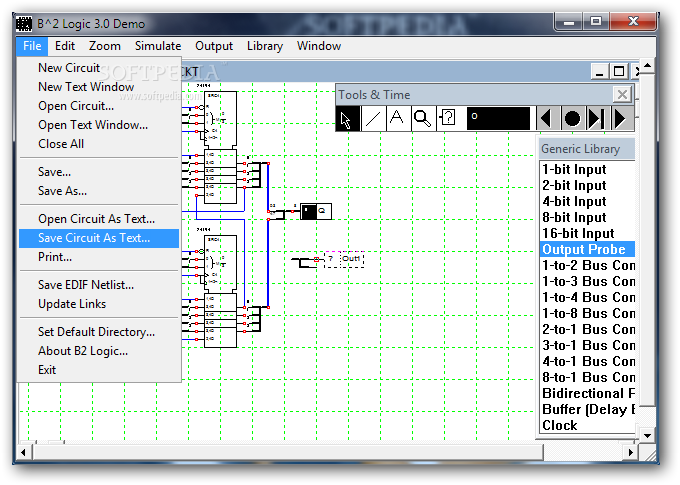680x485 pixels.
Task: Open the Edit menu
Action: click(65, 46)
